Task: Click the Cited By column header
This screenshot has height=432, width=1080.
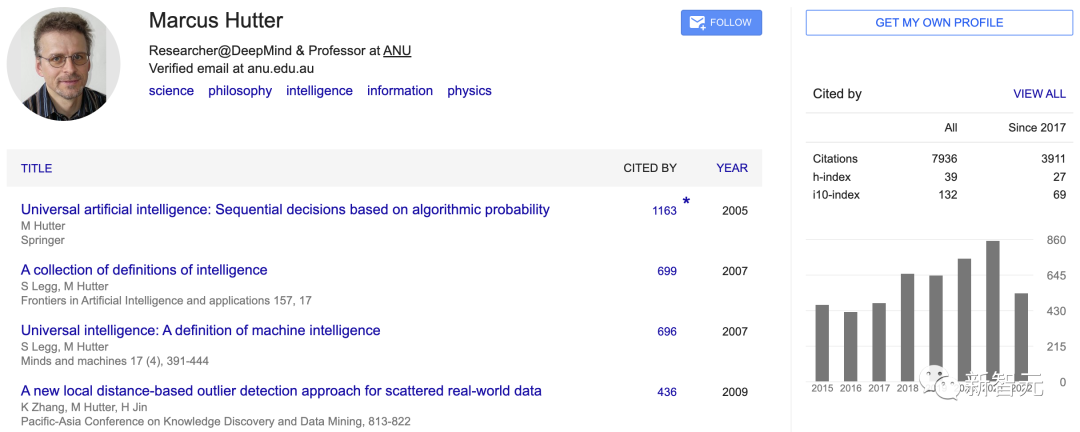Action: pos(650,168)
